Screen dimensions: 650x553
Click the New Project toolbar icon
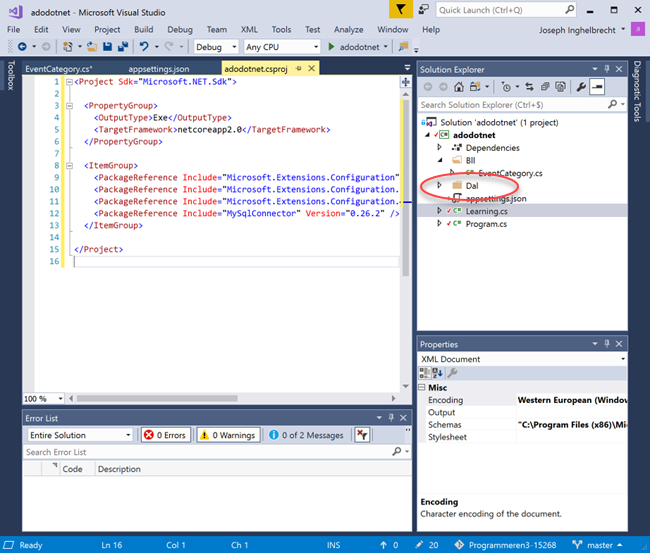(68, 47)
